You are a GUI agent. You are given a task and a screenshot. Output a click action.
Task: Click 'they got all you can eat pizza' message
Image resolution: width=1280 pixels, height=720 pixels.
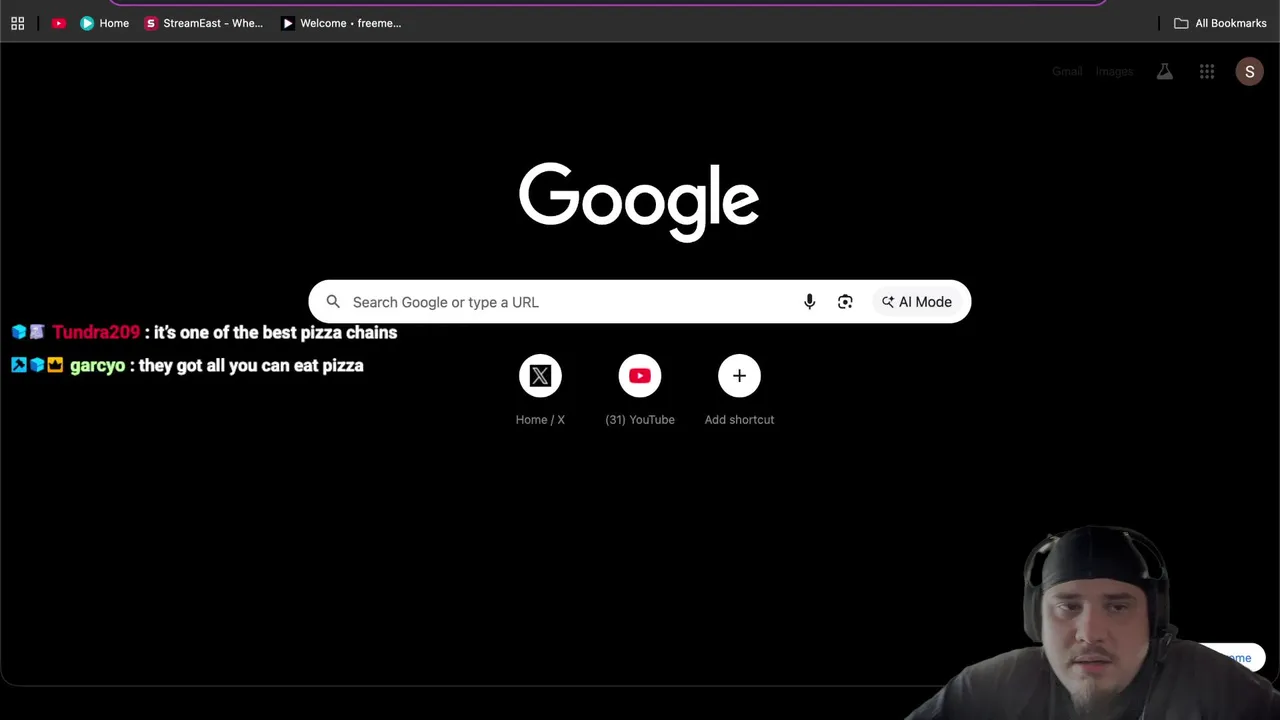(251, 366)
